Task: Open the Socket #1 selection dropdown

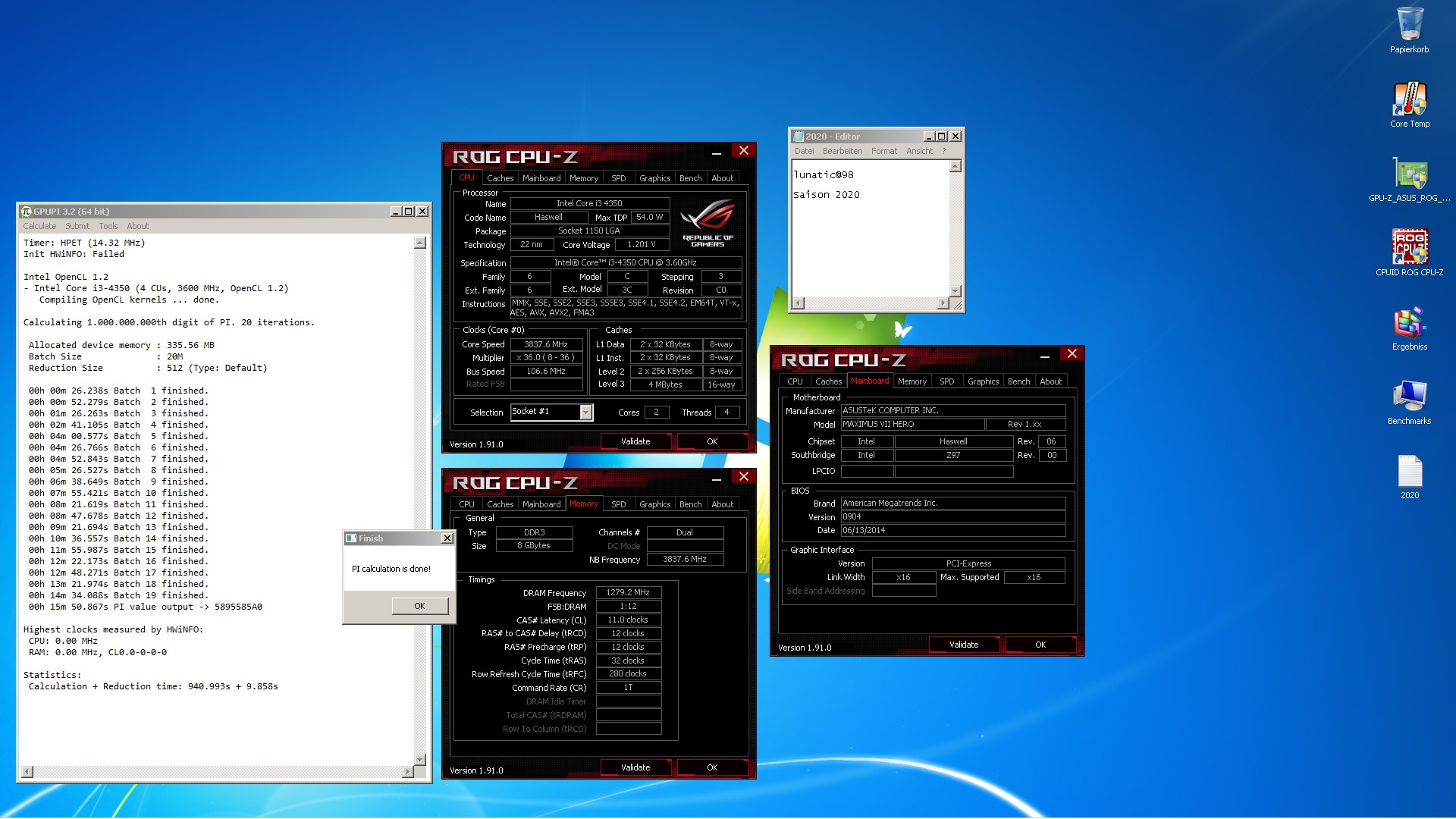Action: 585,412
